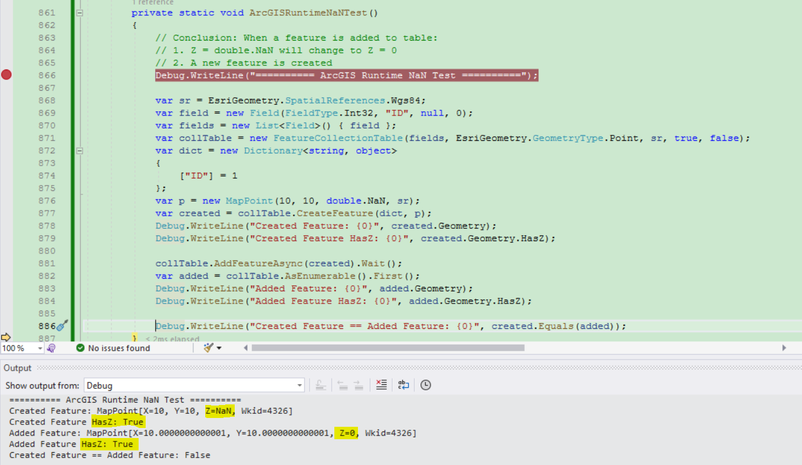Click 'HasZ: True' in the Added Feature output line

point(107,444)
